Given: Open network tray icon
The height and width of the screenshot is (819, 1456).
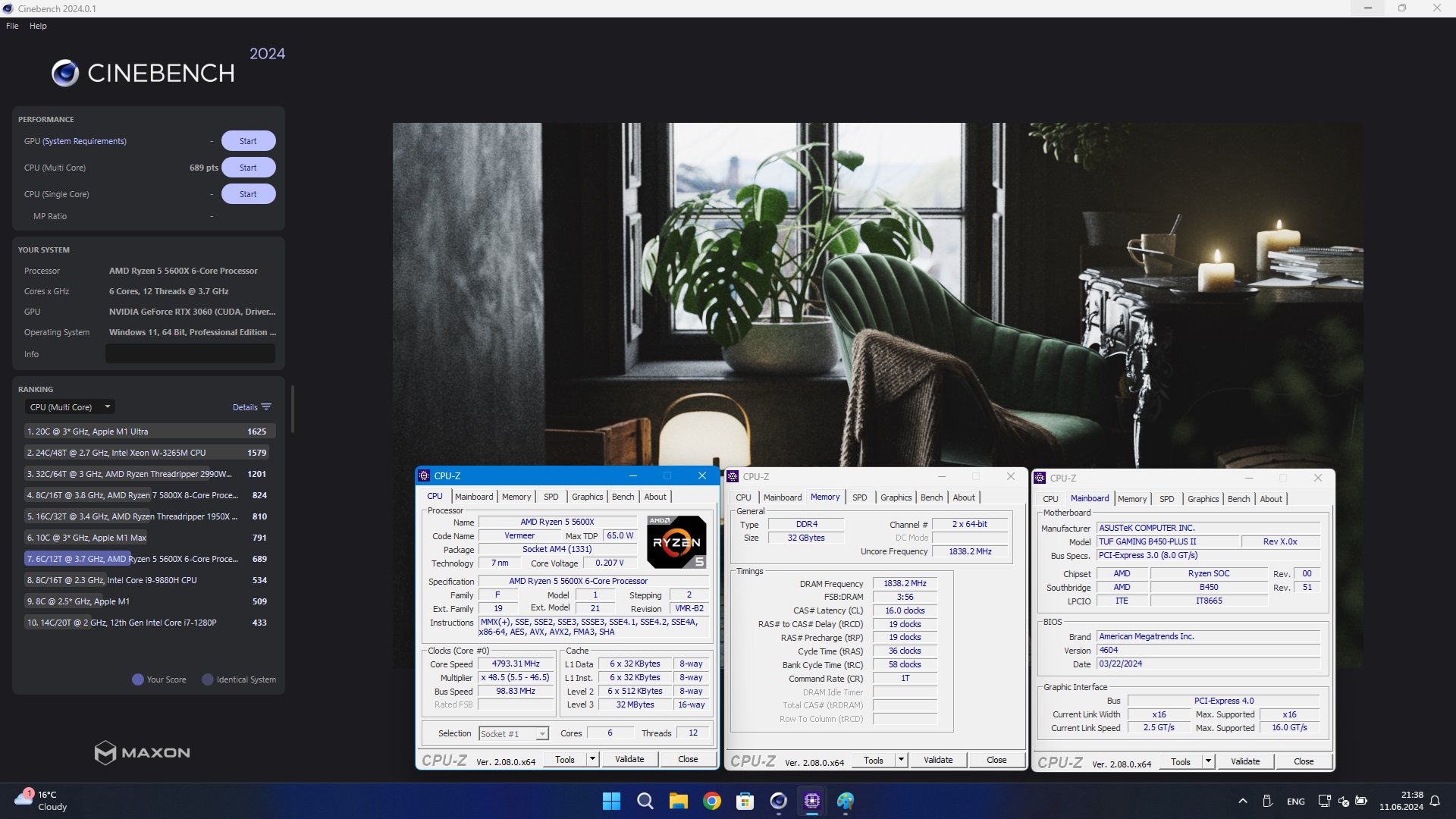Looking at the screenshot, I should (x=1324, y=801).
